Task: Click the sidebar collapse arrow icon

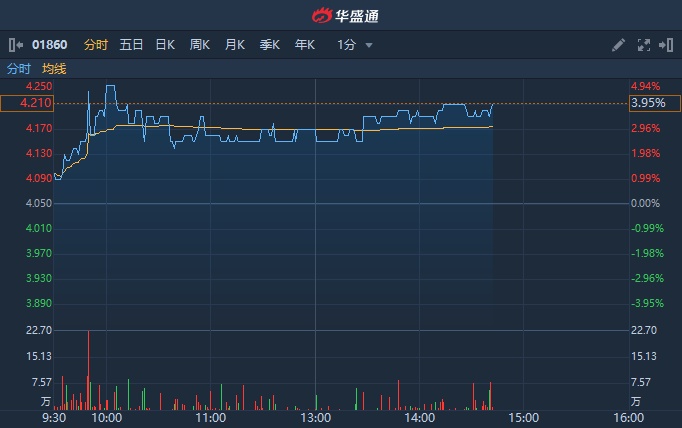Action: [x=15, y=45]
